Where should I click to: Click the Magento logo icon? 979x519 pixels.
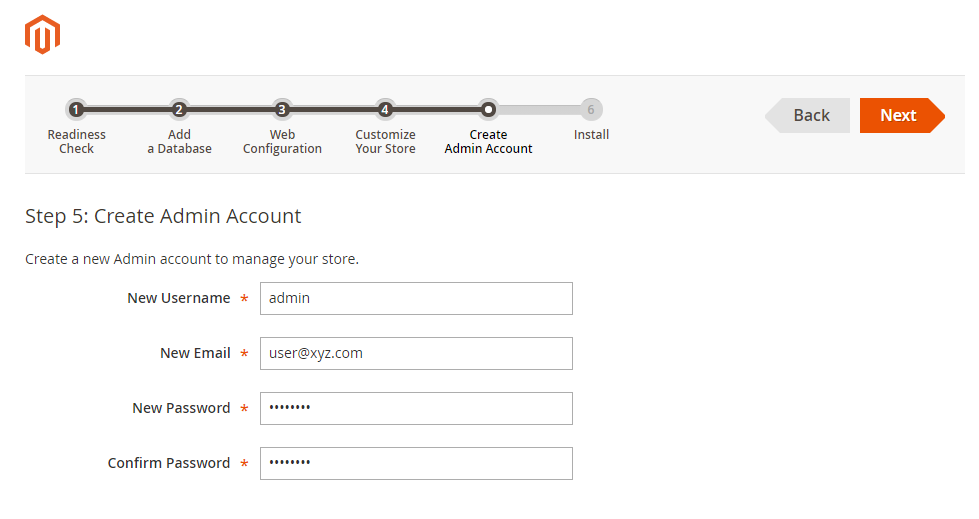pyautogui.click(x=42, y=35)
